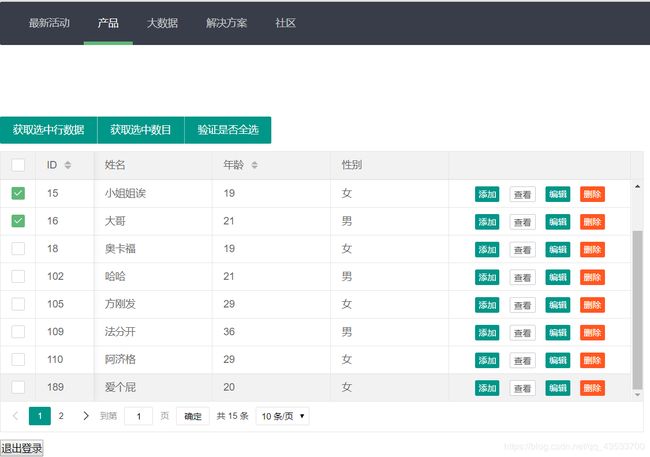650x457 pixels.
Task: Check the row with ID 102
Action: coord(18,277)
